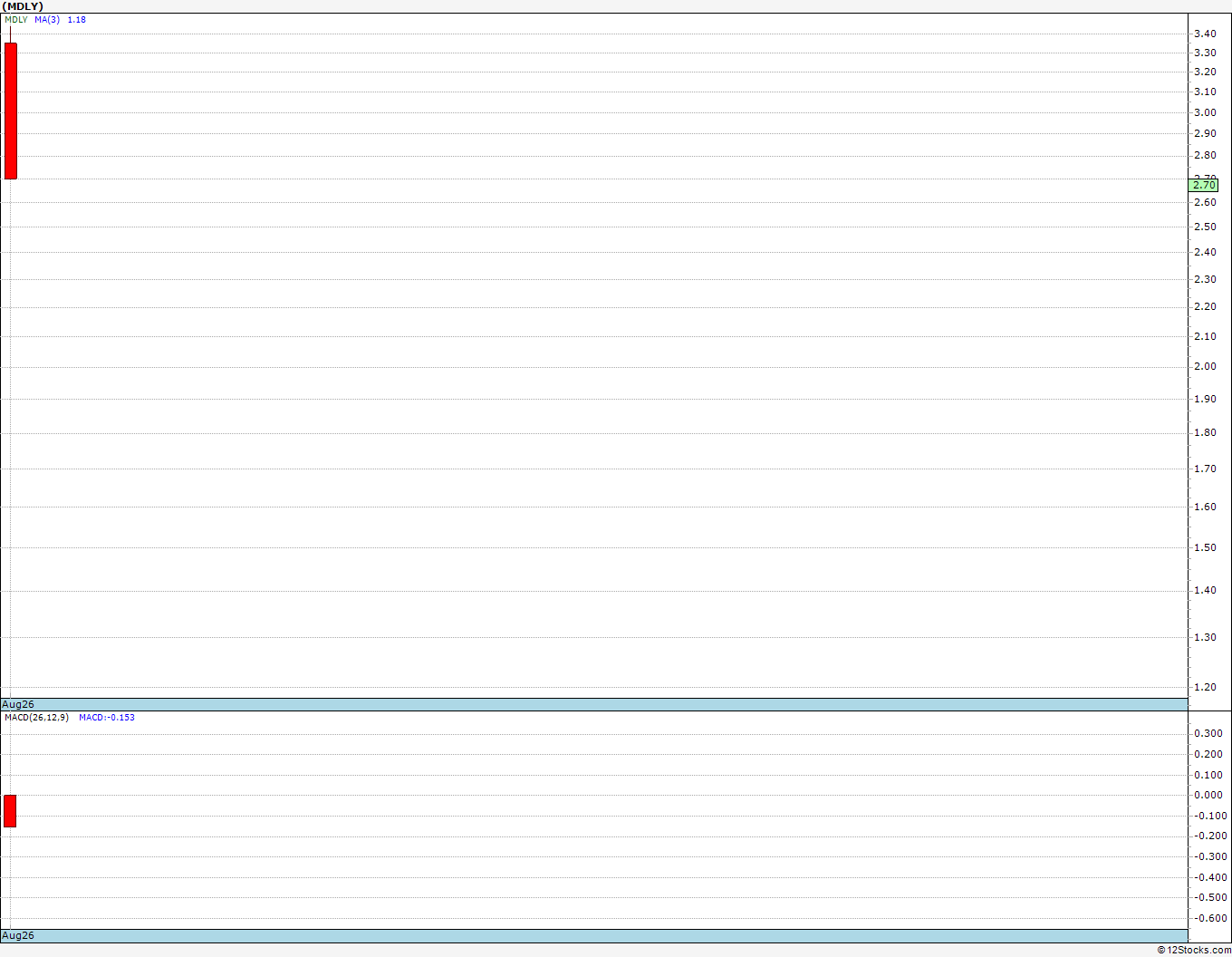Screen dimensions: 1232x957
Task: Click the 0.300 MACD axis label
Action: pos(1208,733)
